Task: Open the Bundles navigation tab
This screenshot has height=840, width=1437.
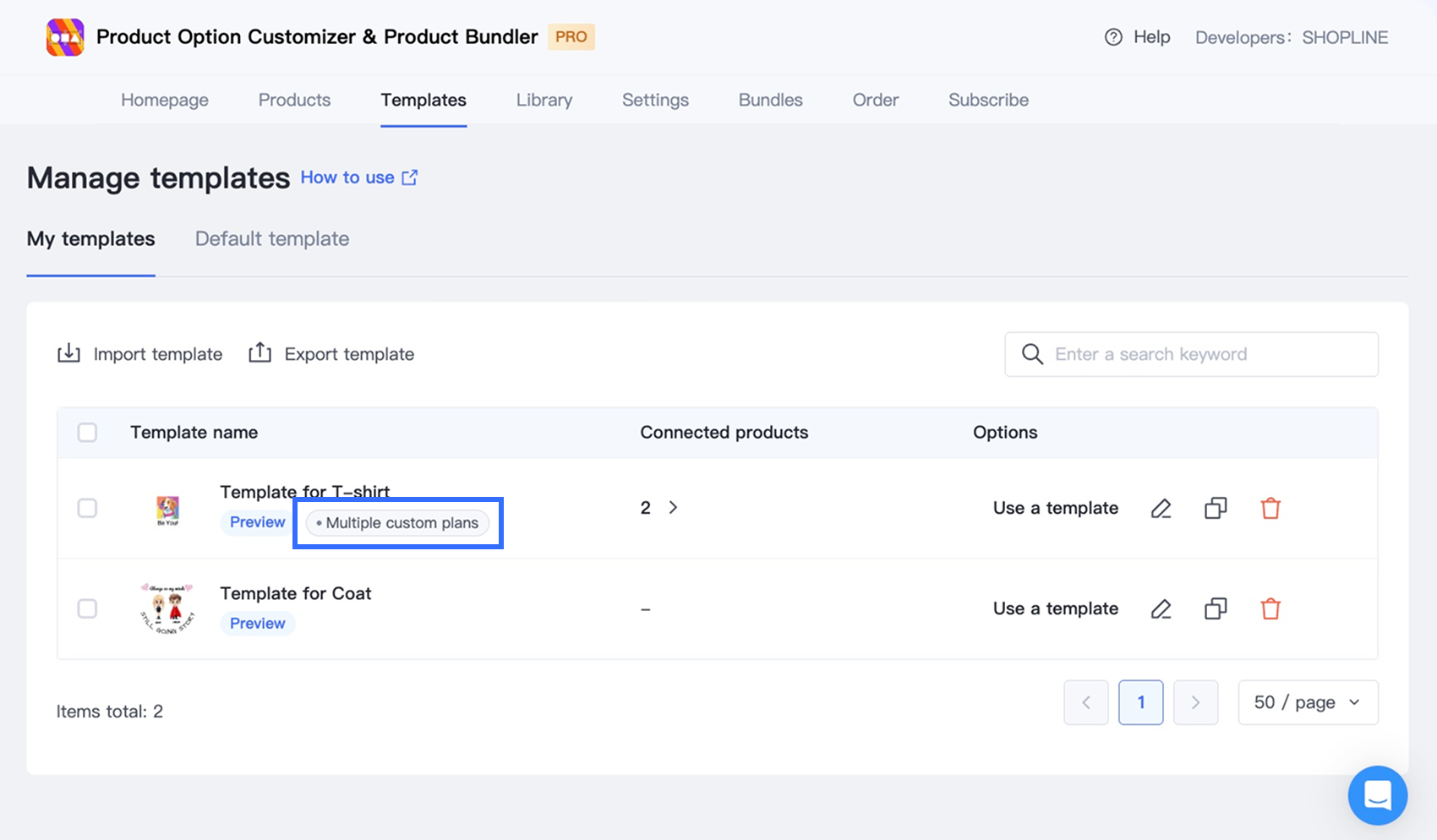Action: point(770,100)
